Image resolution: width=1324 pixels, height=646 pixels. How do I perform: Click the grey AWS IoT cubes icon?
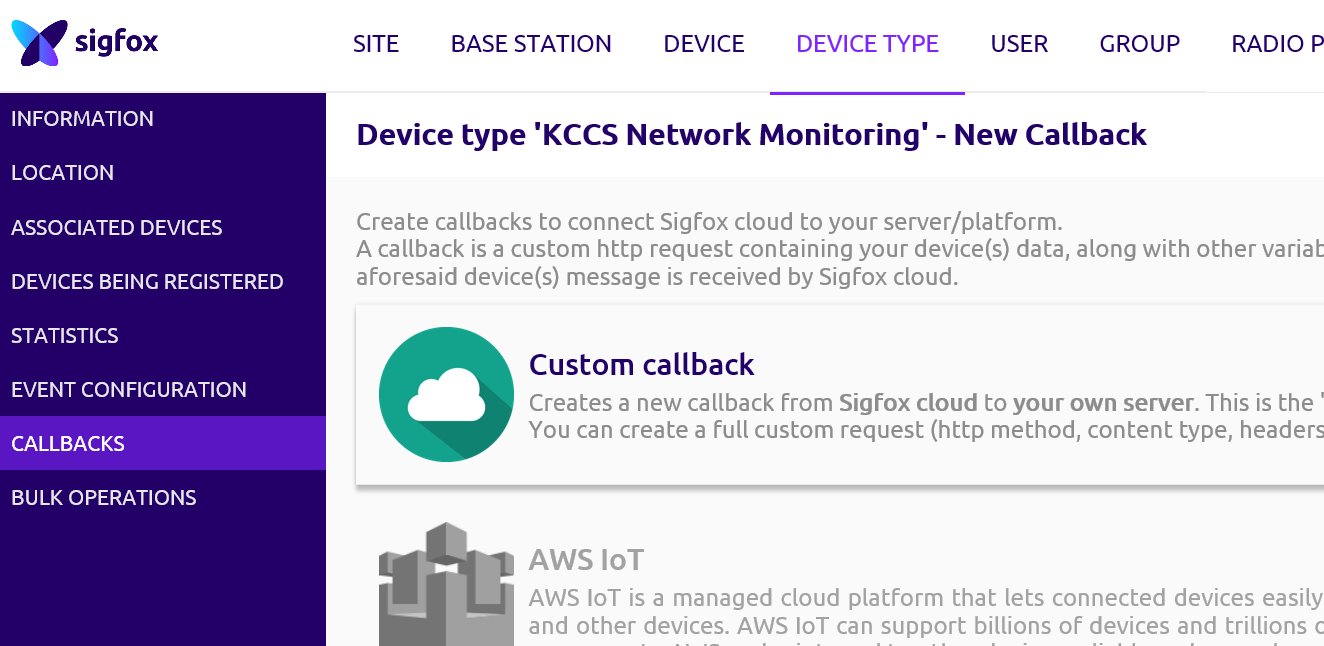(446, 584)
